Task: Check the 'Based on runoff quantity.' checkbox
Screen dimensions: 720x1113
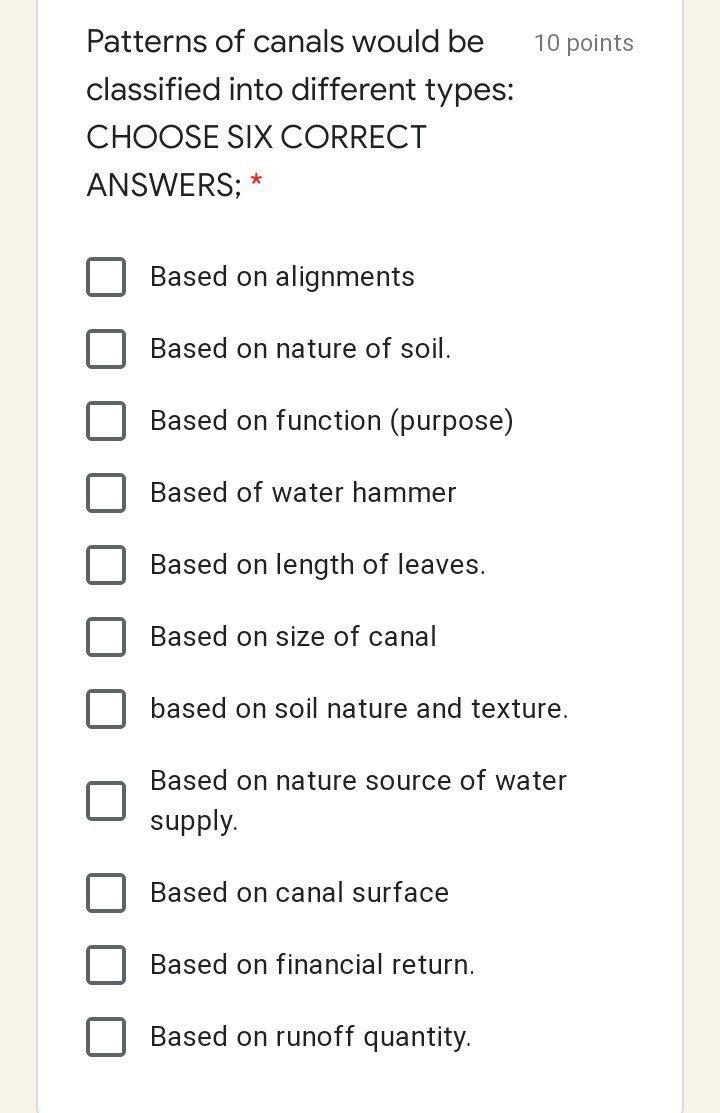Action: pos(106,1037)
